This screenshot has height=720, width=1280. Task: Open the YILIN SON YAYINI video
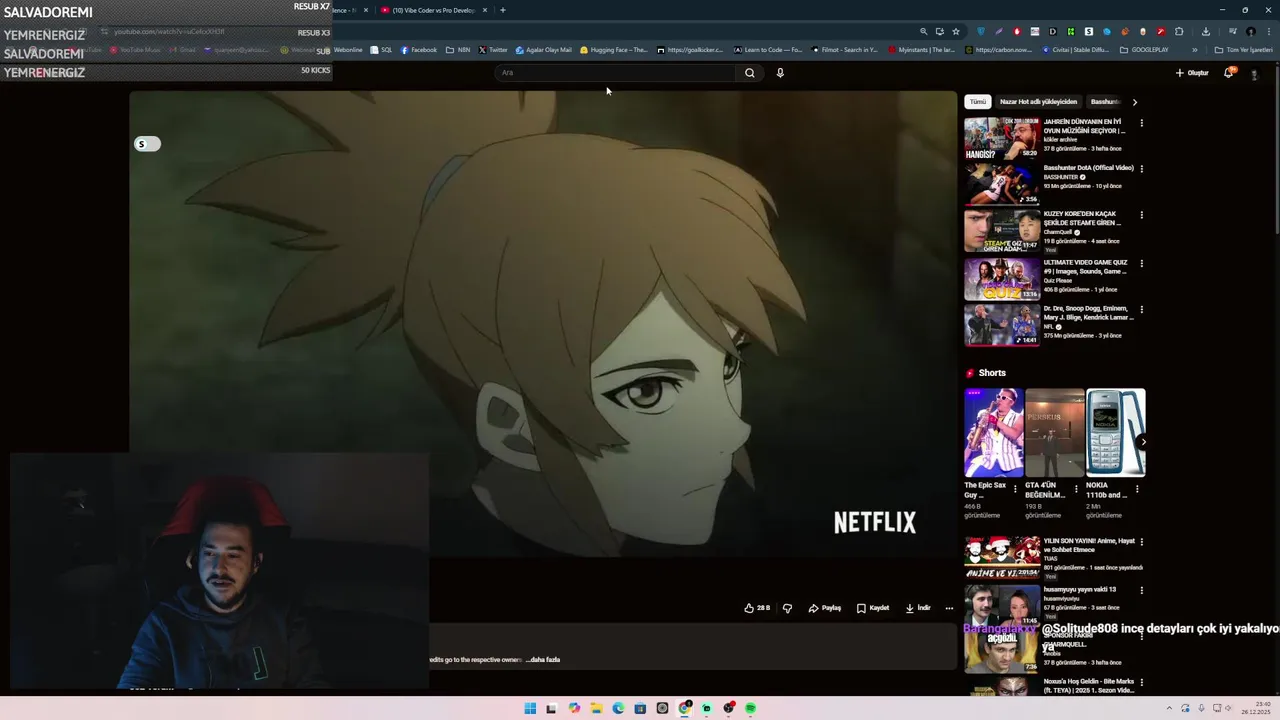coord(1002,557)
